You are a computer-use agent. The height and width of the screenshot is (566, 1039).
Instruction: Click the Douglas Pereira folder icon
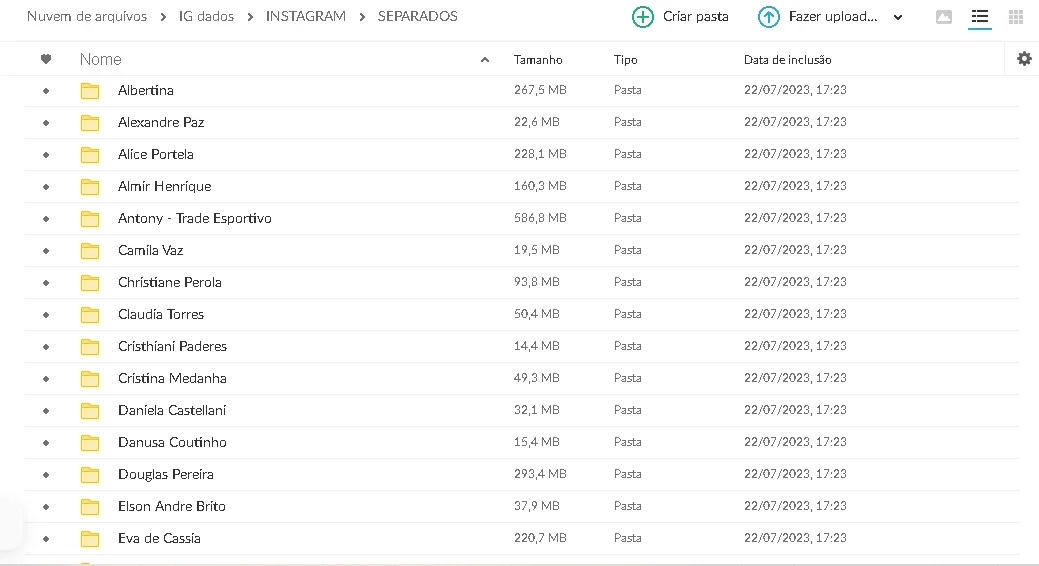pyautogui.click(x=89, y=475)
